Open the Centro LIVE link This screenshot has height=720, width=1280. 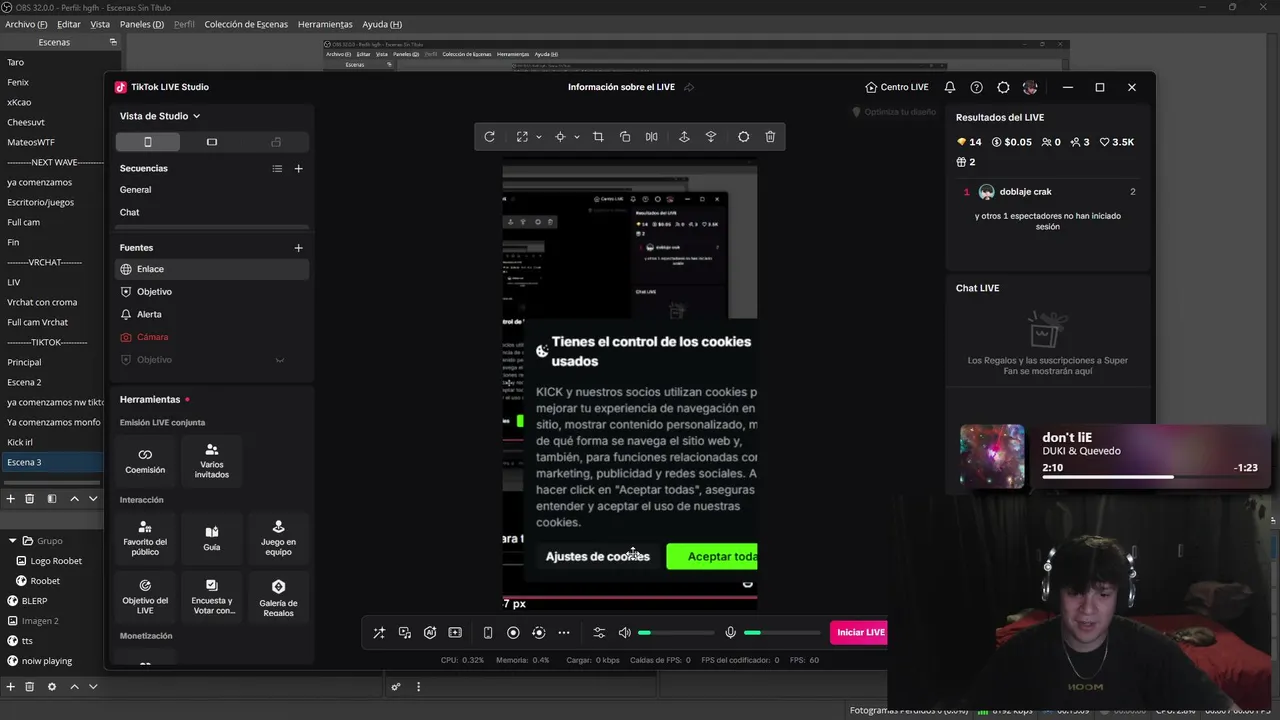click(897, 87)
